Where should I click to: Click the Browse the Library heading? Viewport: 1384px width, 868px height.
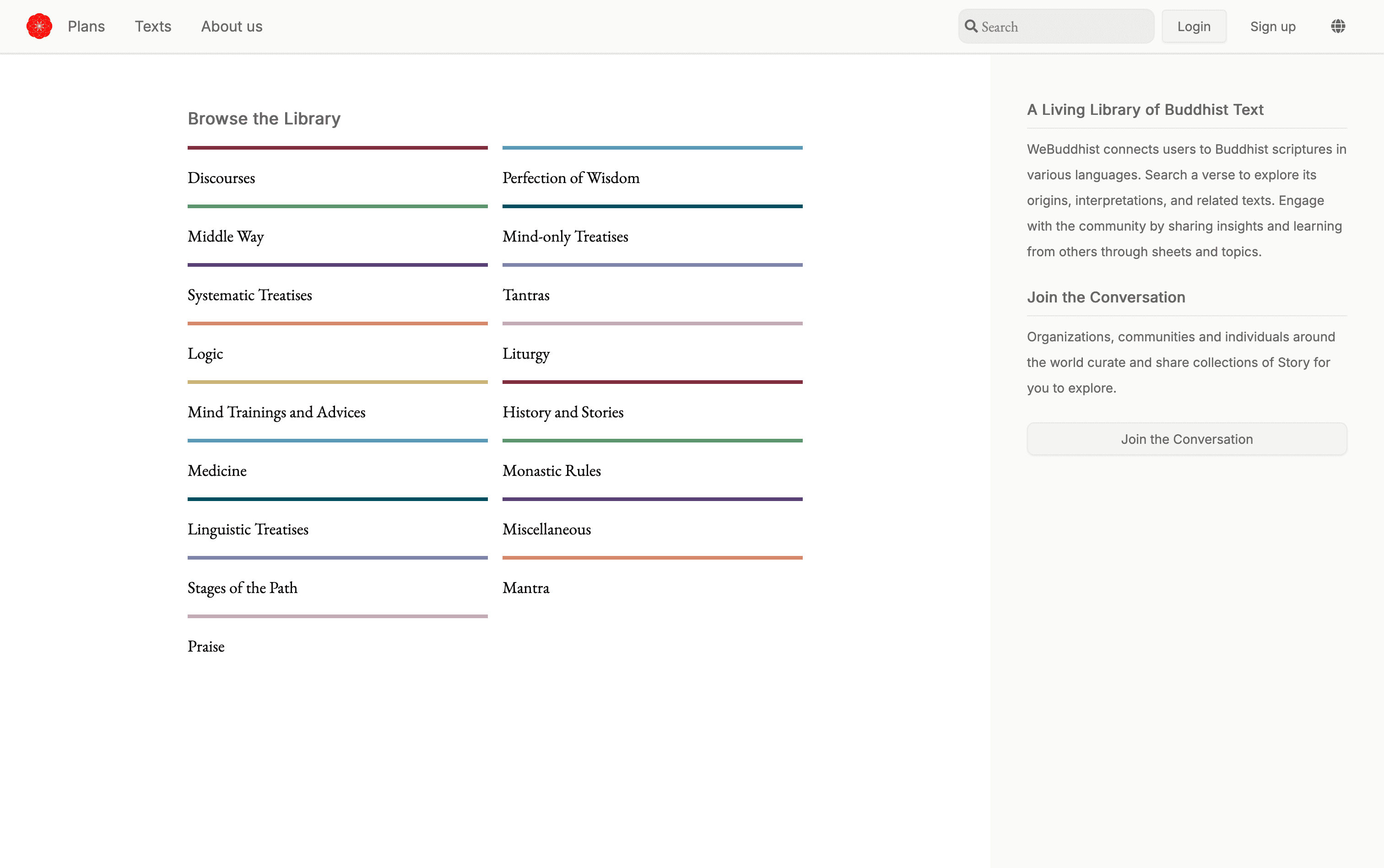pyautogui.click(x=264, y=118)
